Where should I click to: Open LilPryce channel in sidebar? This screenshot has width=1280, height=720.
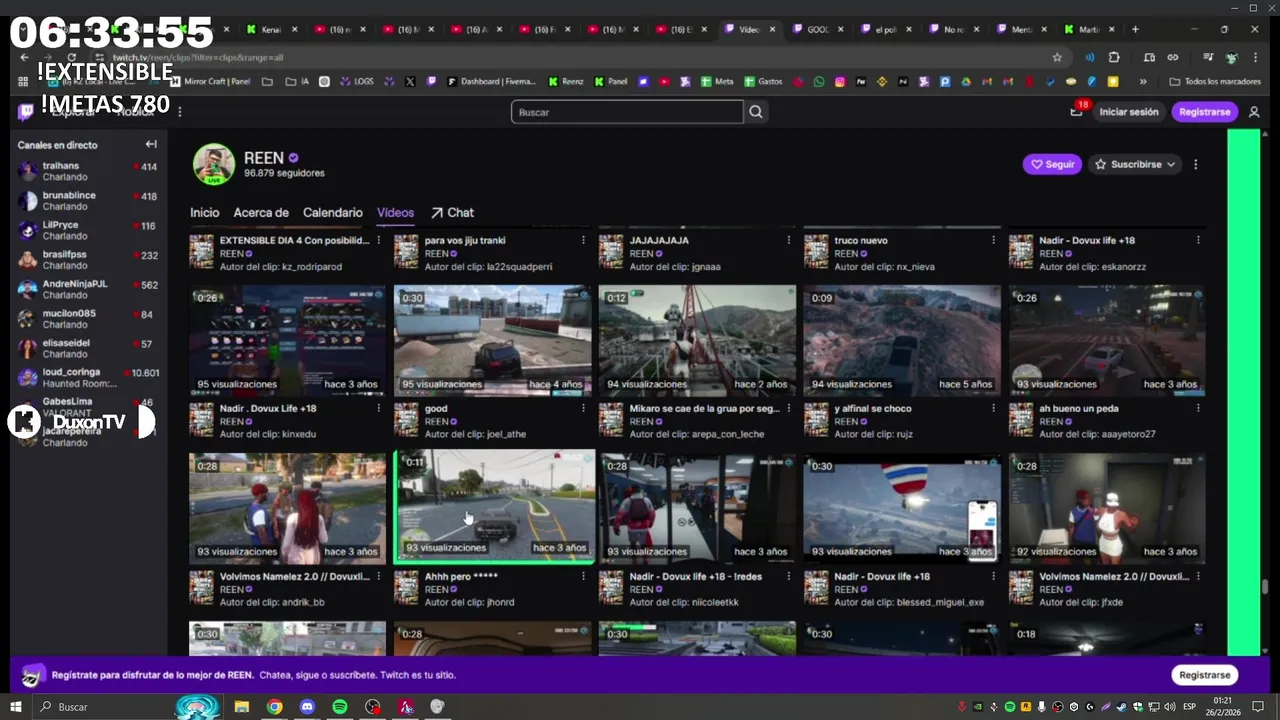[x=87, y=230]
